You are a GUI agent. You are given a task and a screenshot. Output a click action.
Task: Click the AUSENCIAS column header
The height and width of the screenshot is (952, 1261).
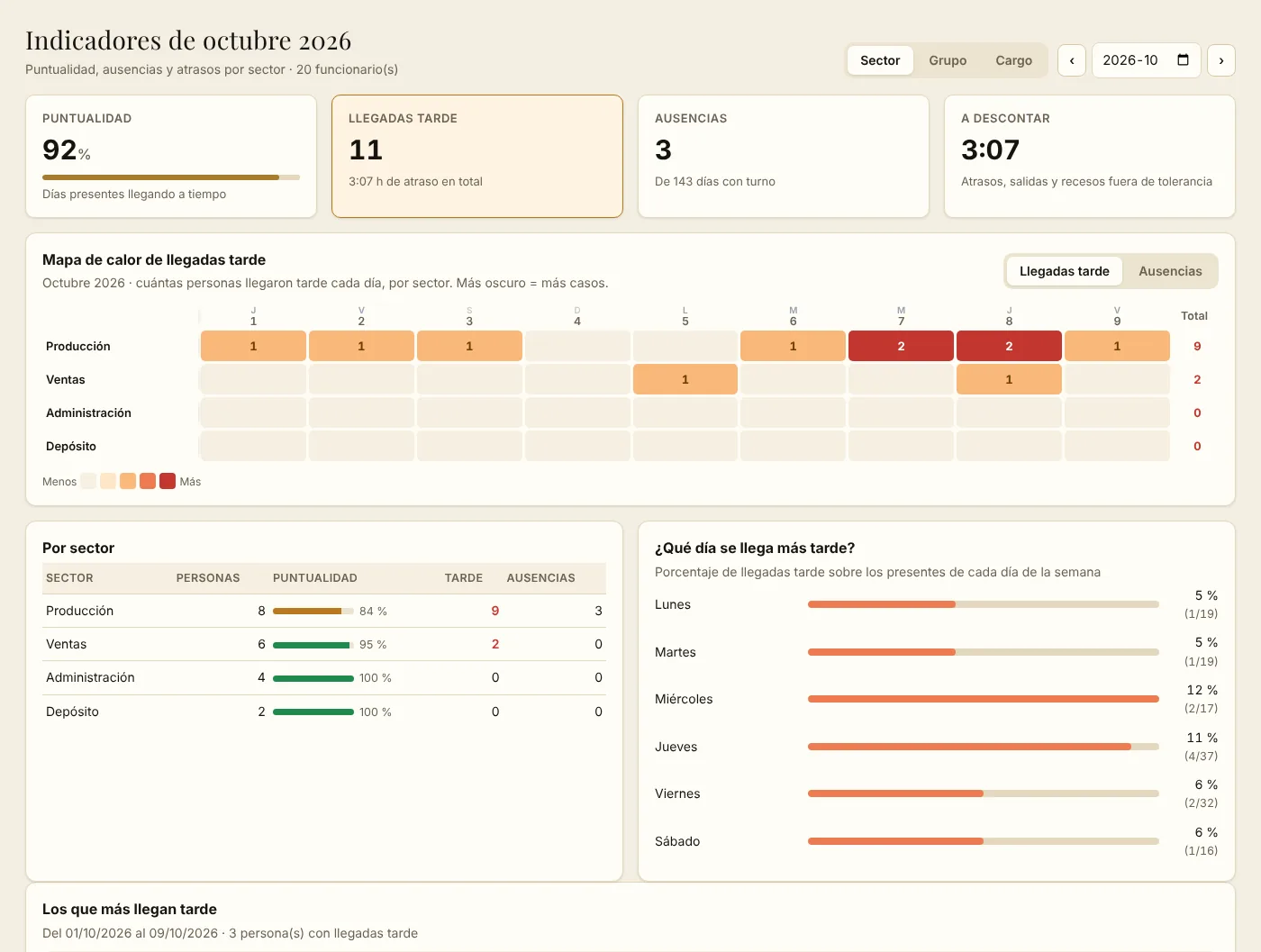point(540,578)
